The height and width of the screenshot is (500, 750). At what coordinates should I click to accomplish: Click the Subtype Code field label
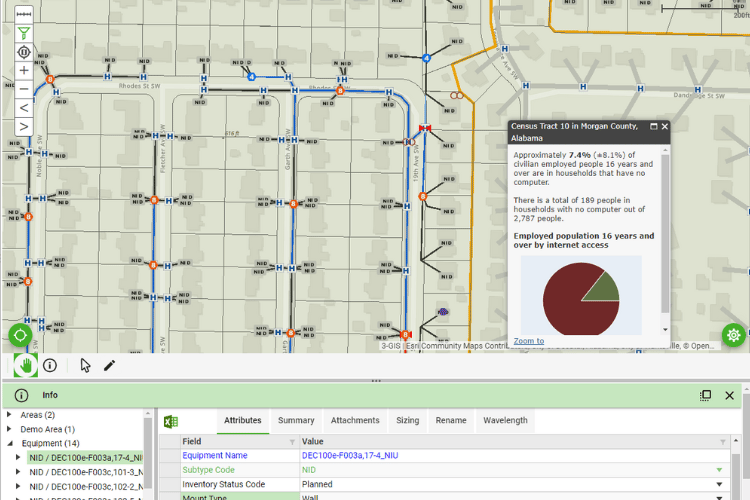pyautogui.click(x=208, y=470)
